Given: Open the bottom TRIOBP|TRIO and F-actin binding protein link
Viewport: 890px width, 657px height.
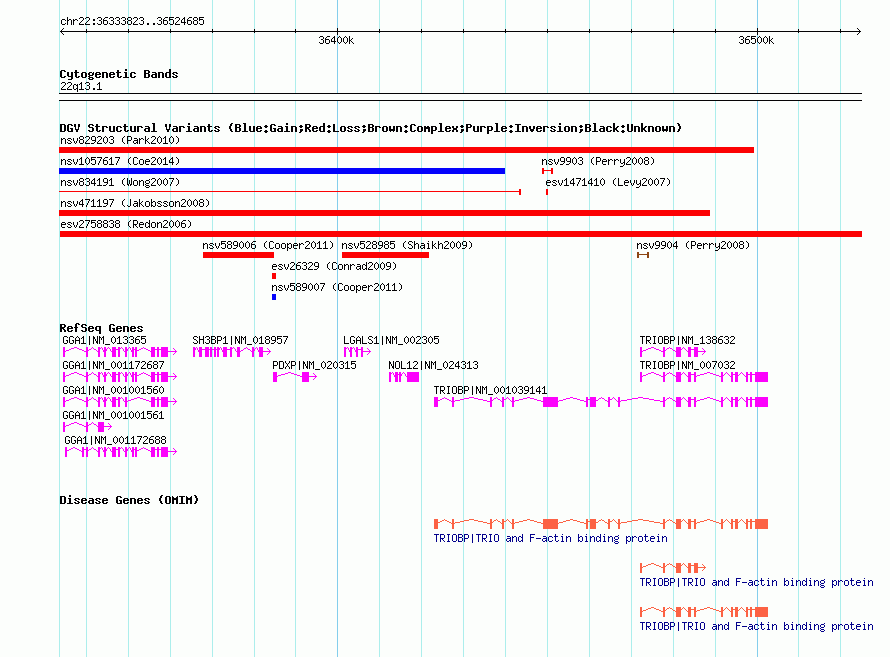Looking at the screenshot, I should [x=757, y=626].
